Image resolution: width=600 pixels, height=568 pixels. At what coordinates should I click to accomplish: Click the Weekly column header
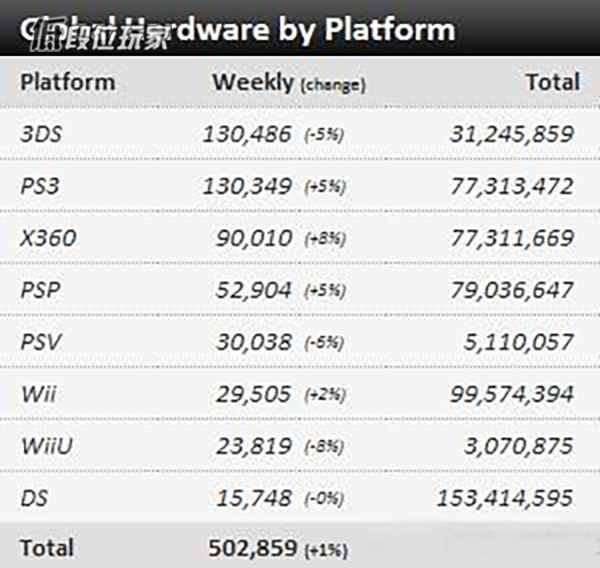pos(253,82)
